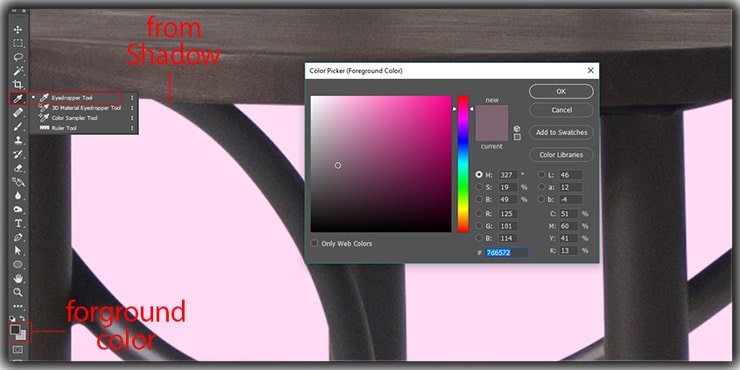Screen dimensions: 740x370
Task: Select the Zoom magnifier tool
Action: (18, 292)
